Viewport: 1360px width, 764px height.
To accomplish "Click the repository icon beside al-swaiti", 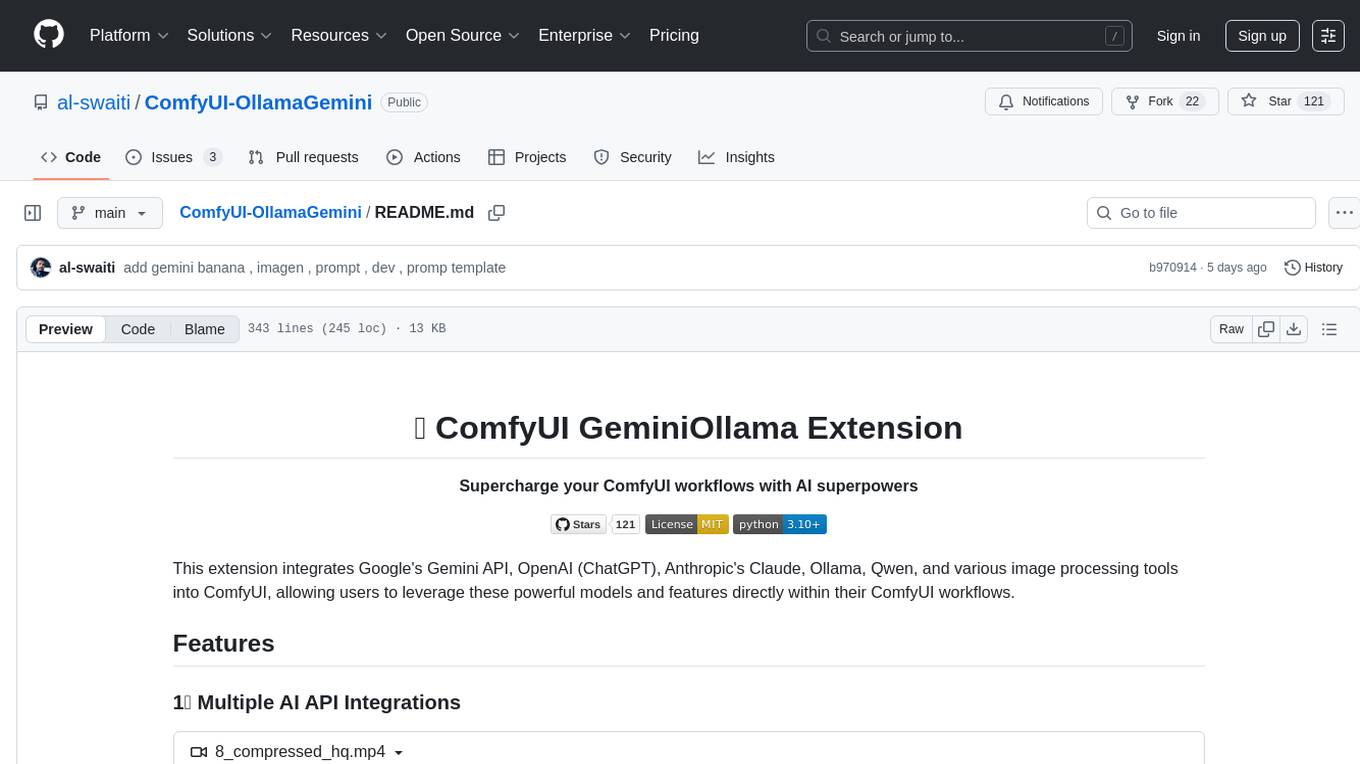I will 40,102.
